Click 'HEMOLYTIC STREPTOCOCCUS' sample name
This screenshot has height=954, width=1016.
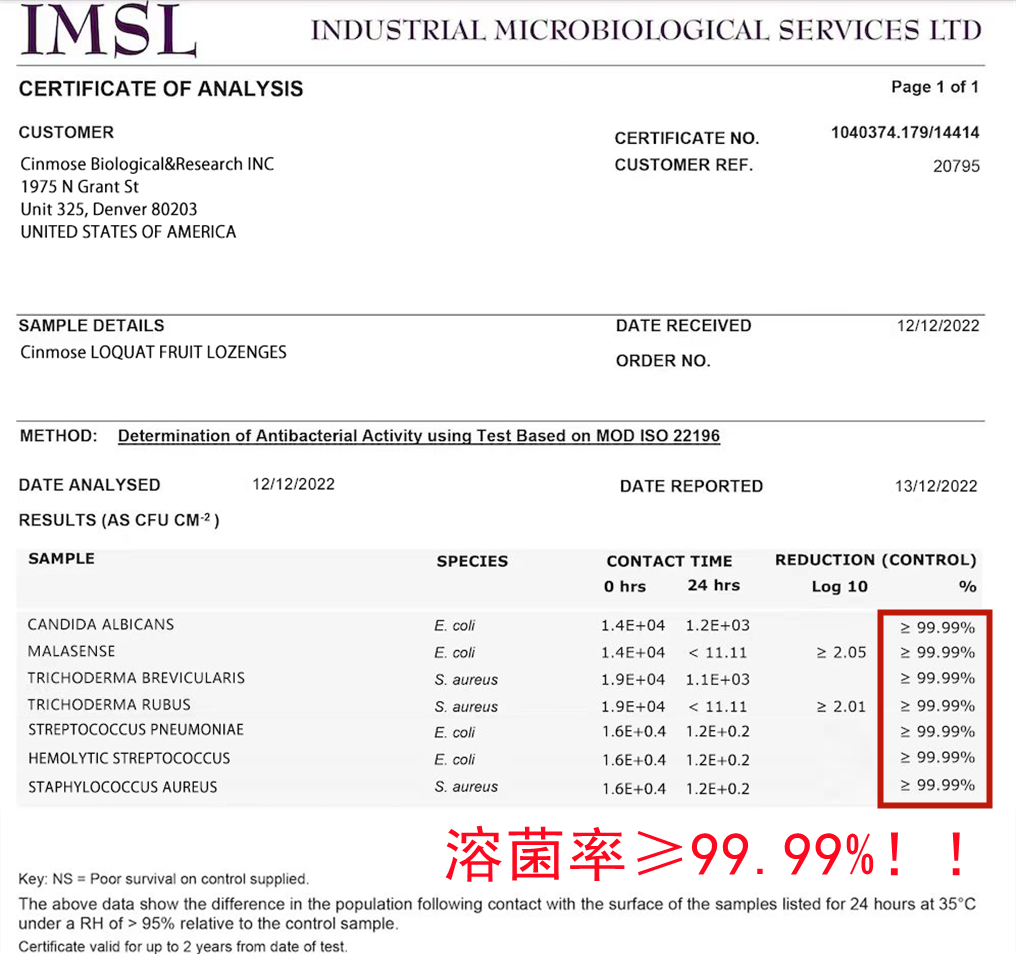point(129,758)
